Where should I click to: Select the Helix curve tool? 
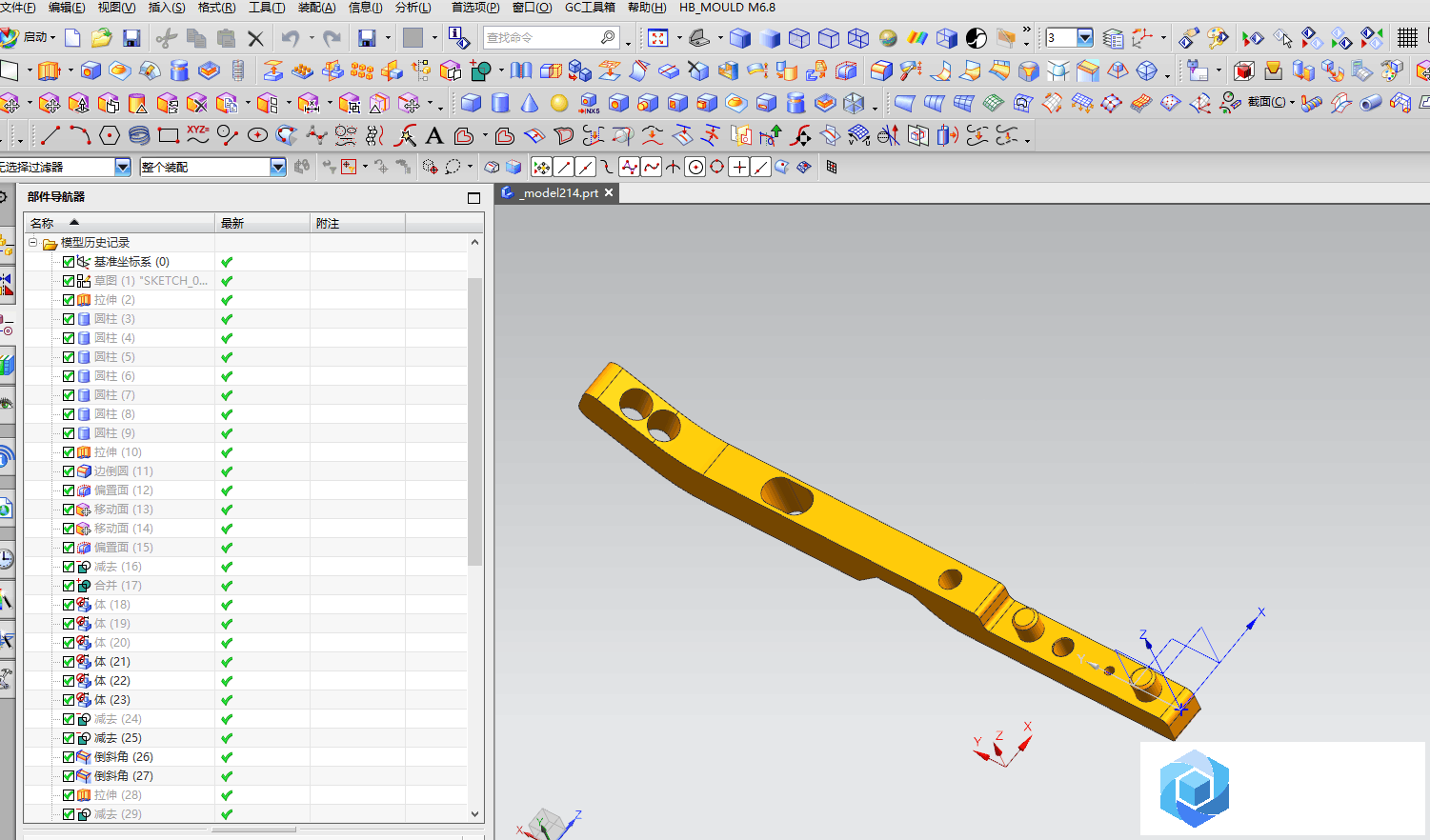(x=139, y=136)
